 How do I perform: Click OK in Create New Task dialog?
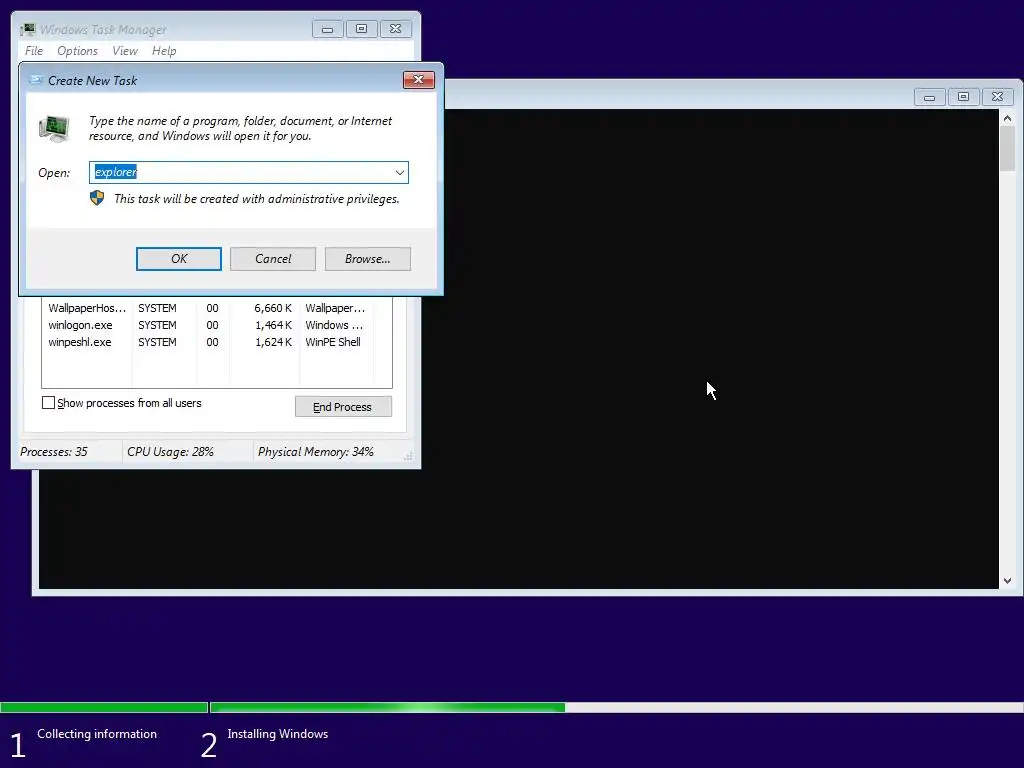(x=178, y=259)
